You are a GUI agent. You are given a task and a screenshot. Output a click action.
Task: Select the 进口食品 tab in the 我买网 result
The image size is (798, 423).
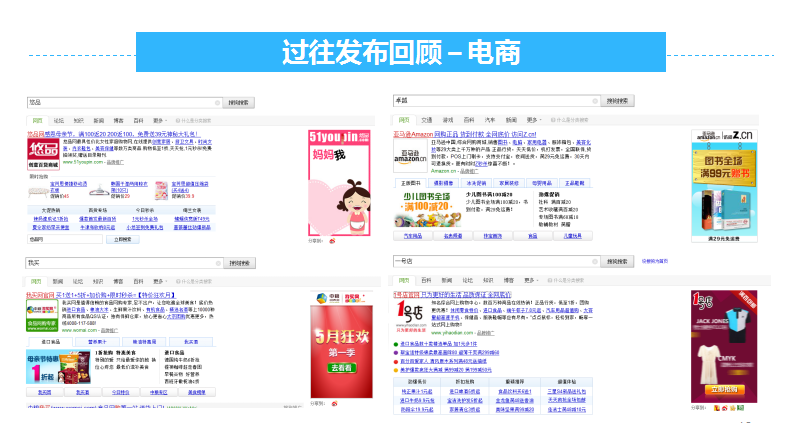pyautogui.click(x=50, y=342)
